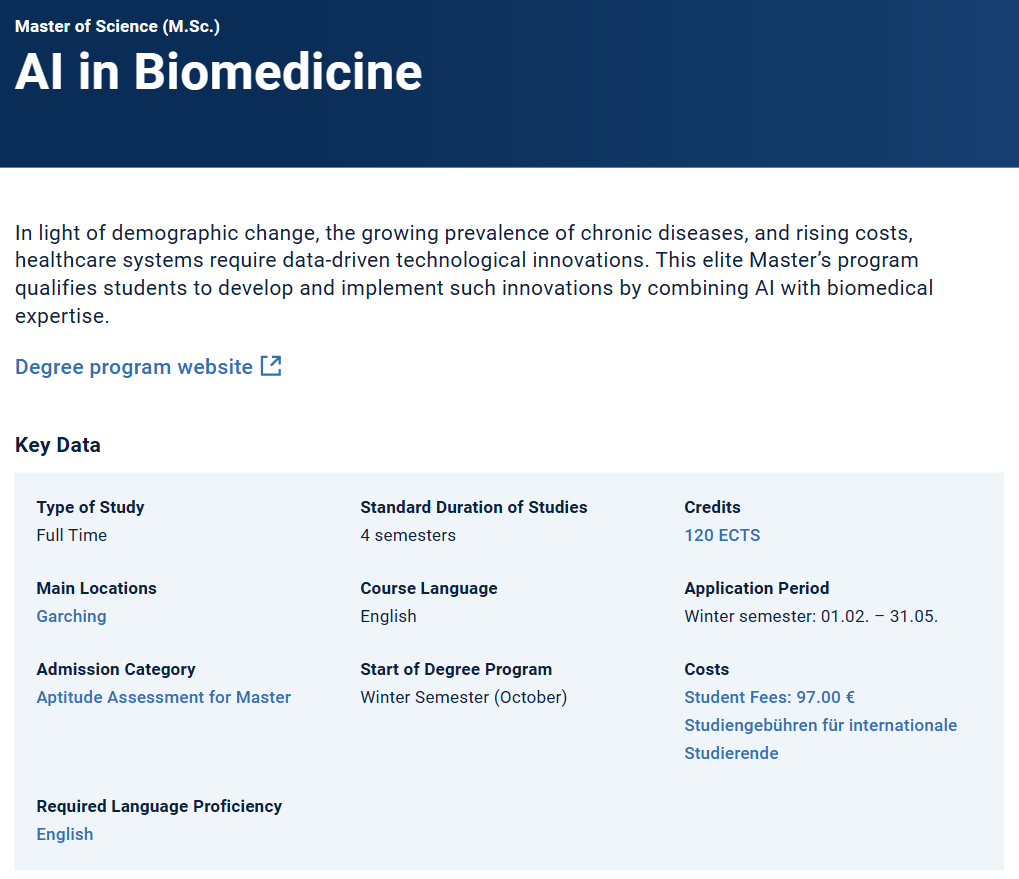The height and width of the screenshot is (879, 1019).
Task: Click the Master of Science (M.Sc.) label
Action: [117, 26]
